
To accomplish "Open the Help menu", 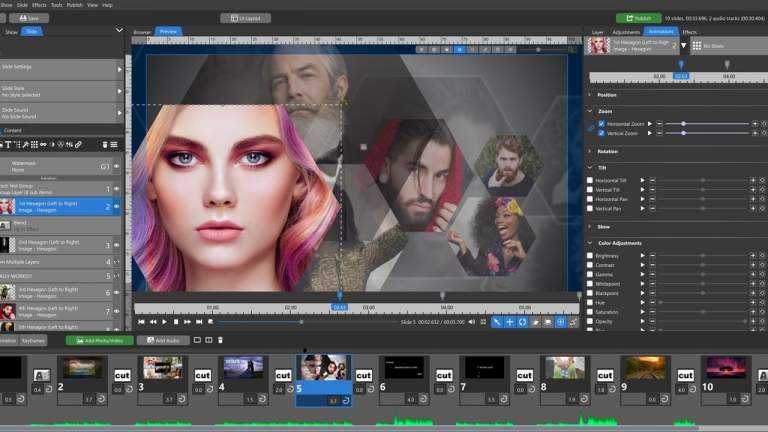I will 108,5.
